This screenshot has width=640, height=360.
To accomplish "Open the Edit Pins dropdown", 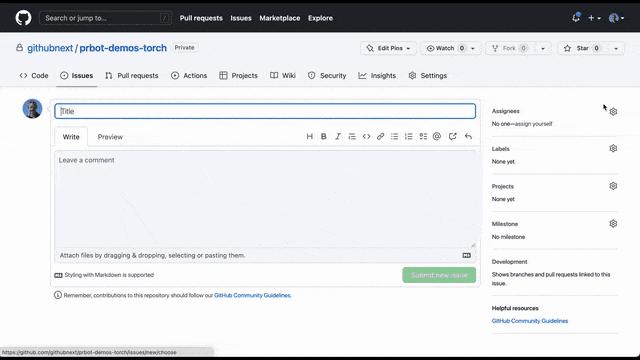I will (388, 48).
